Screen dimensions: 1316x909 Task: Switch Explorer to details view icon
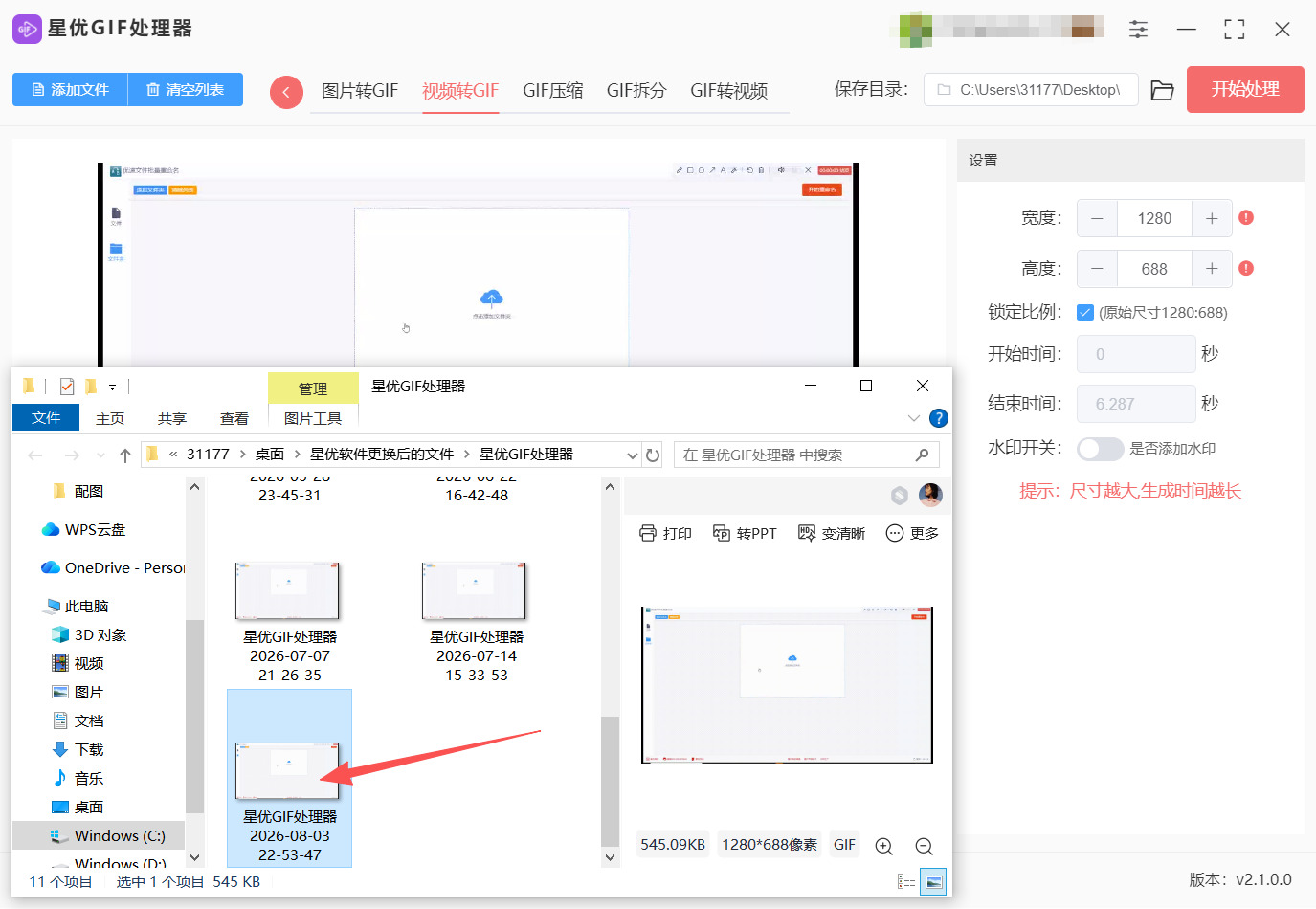906,881
